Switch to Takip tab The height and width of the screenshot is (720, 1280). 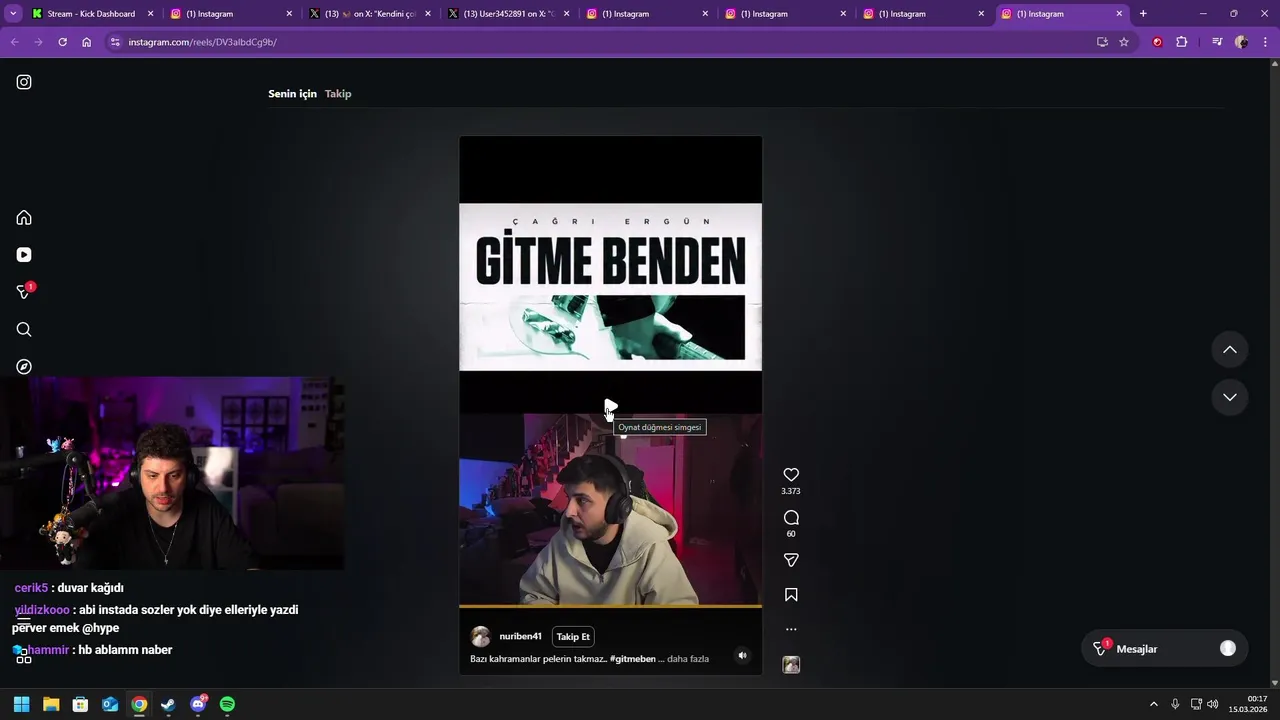pos(338,94)
